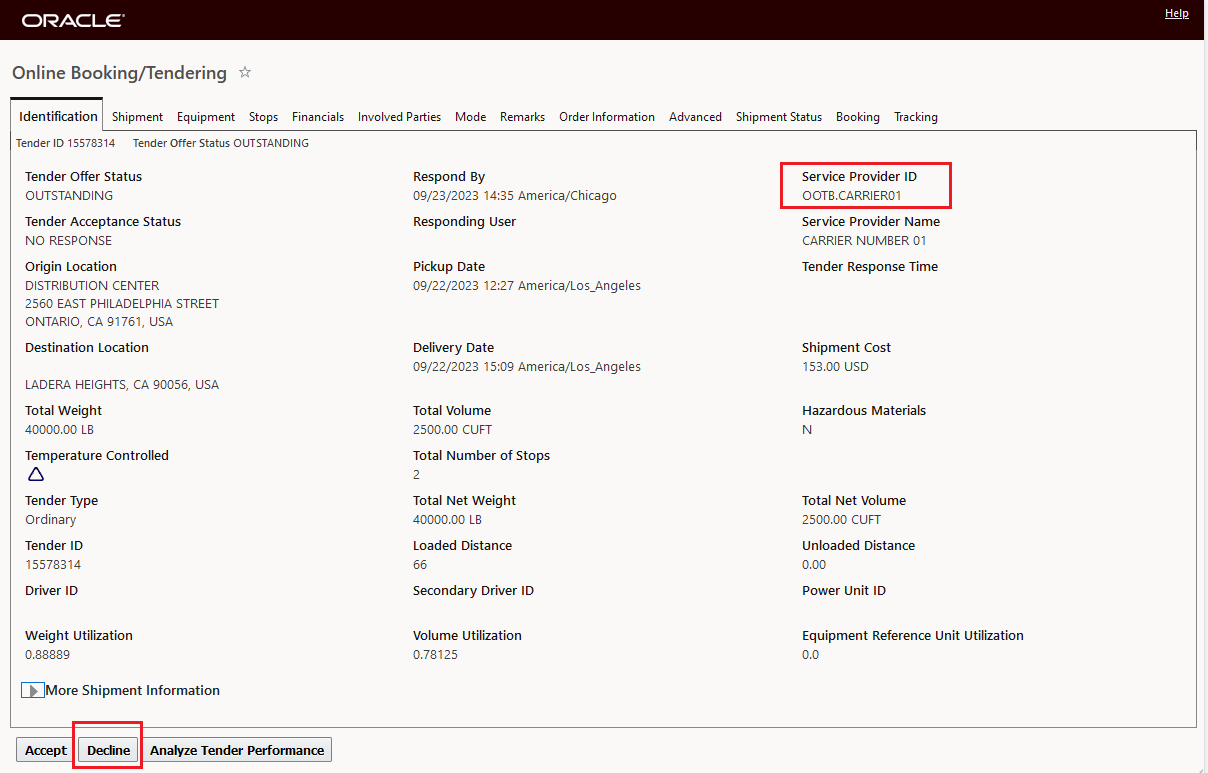
Task: Click the Hazardous Materials value N
Action: [x=807, y=430]
